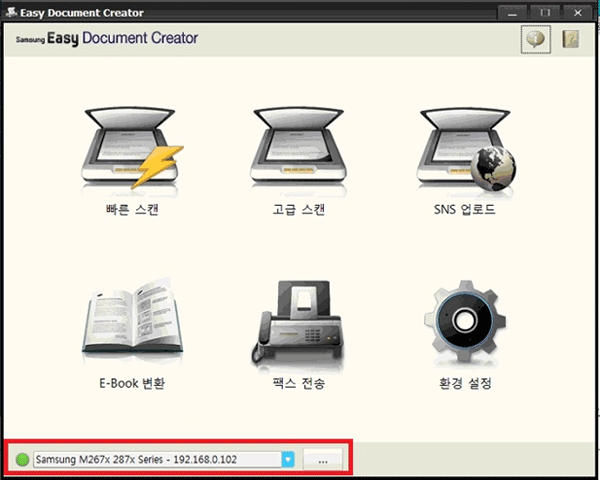Click the E-Book 변환 label
600x480 pixels.
coord(132,383)
